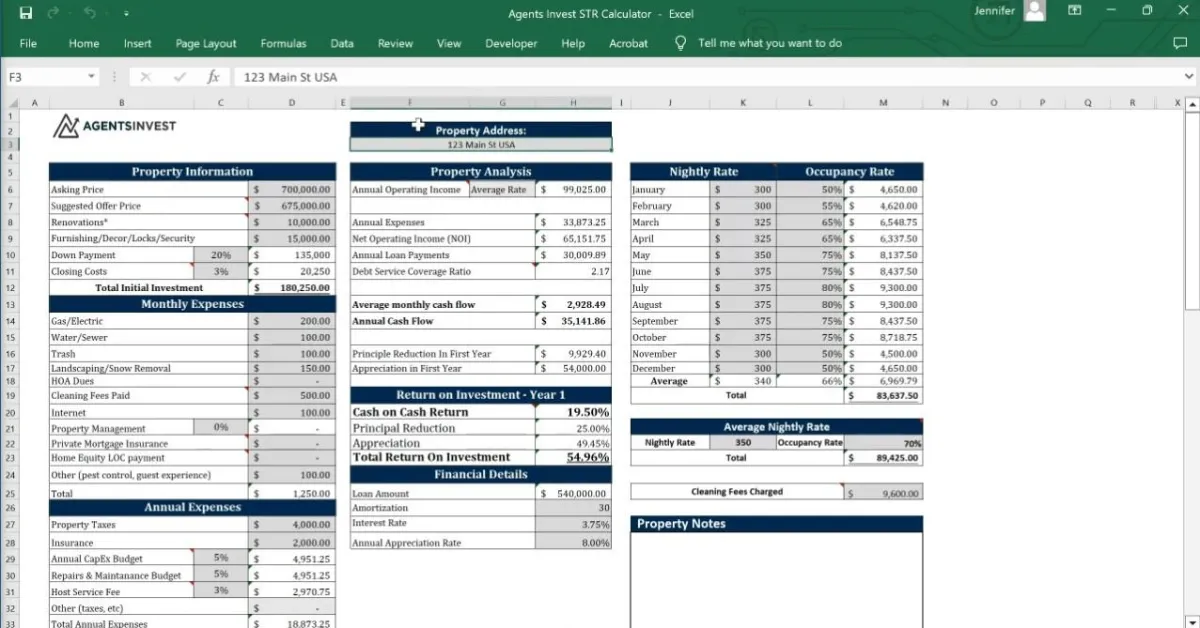Select the Closing Costs 3% cell
This screenshot has height=628, width=1200.
(220, 272)
